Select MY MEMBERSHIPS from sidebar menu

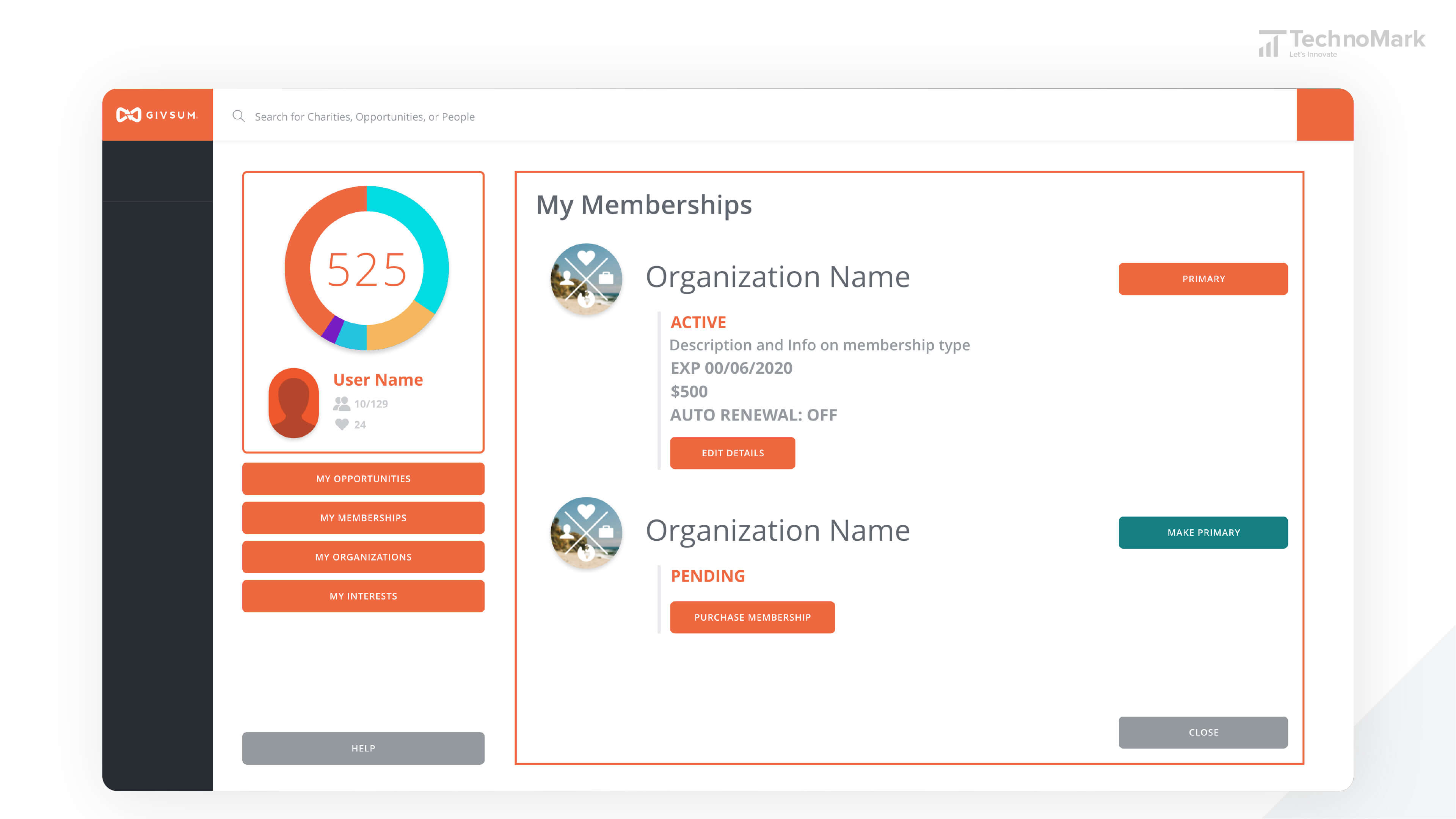click(x=363, y=517)
